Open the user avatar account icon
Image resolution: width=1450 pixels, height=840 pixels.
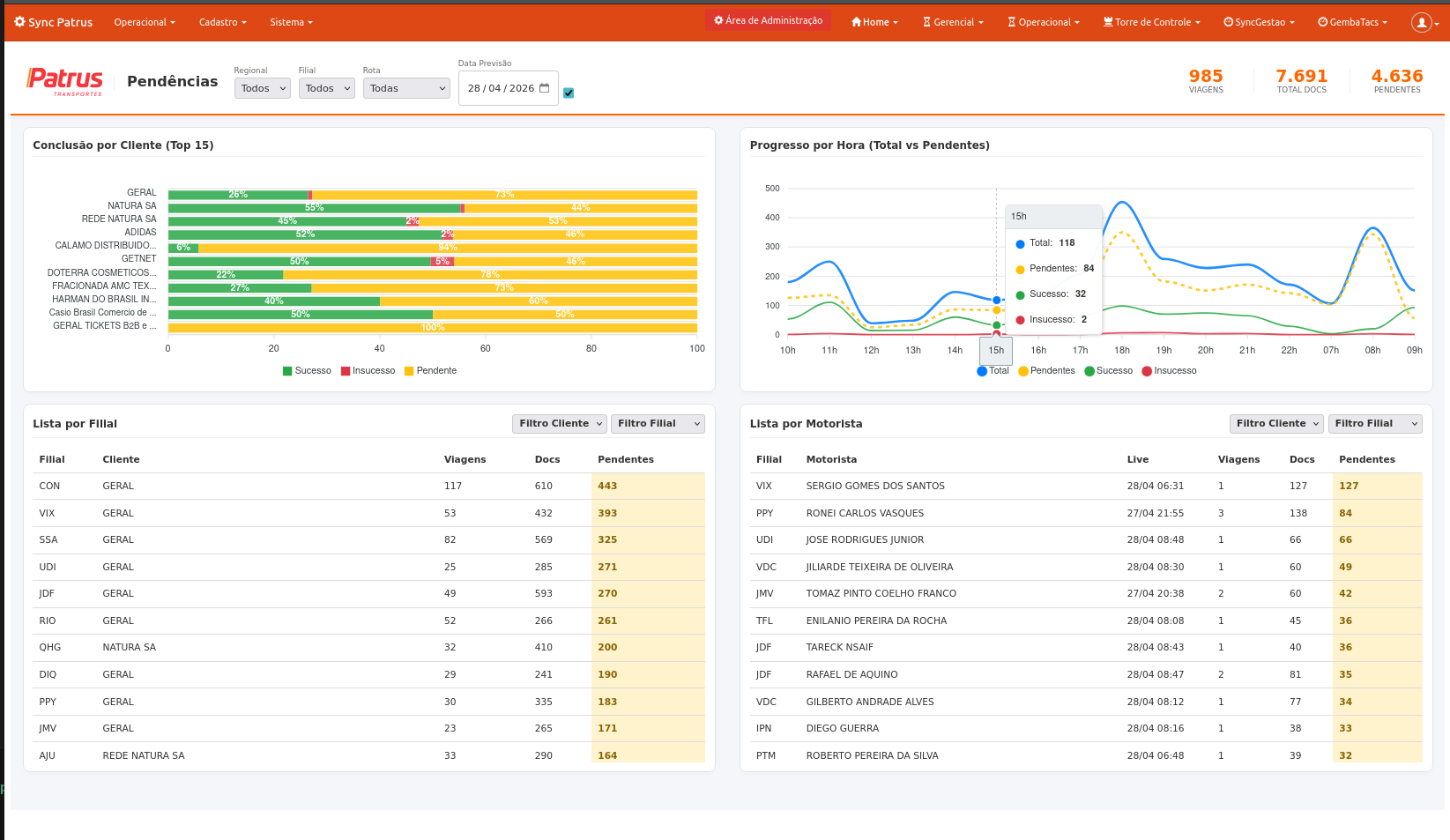pyautogui.click(x=1421, y=22)
